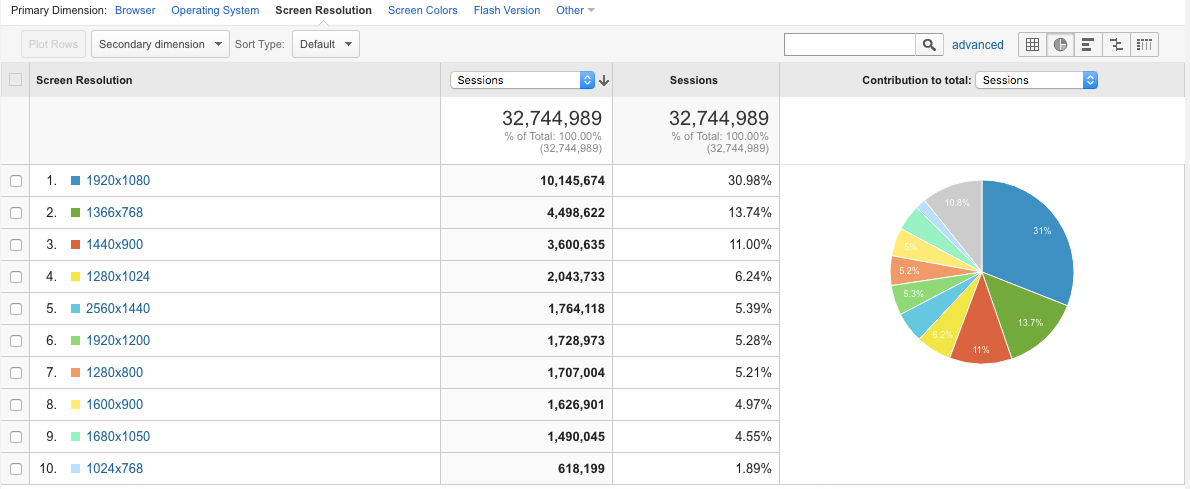Select the Screen Colors dimension
Screen dimensions: 1190x489
click(x=422, y=10)
